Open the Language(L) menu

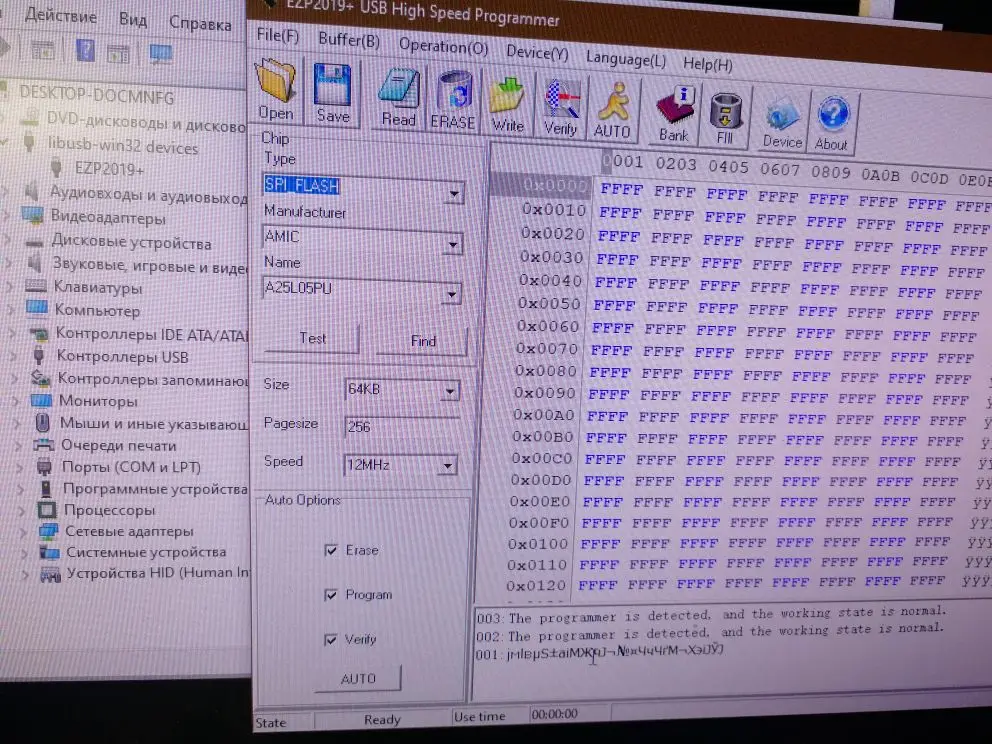626,59
